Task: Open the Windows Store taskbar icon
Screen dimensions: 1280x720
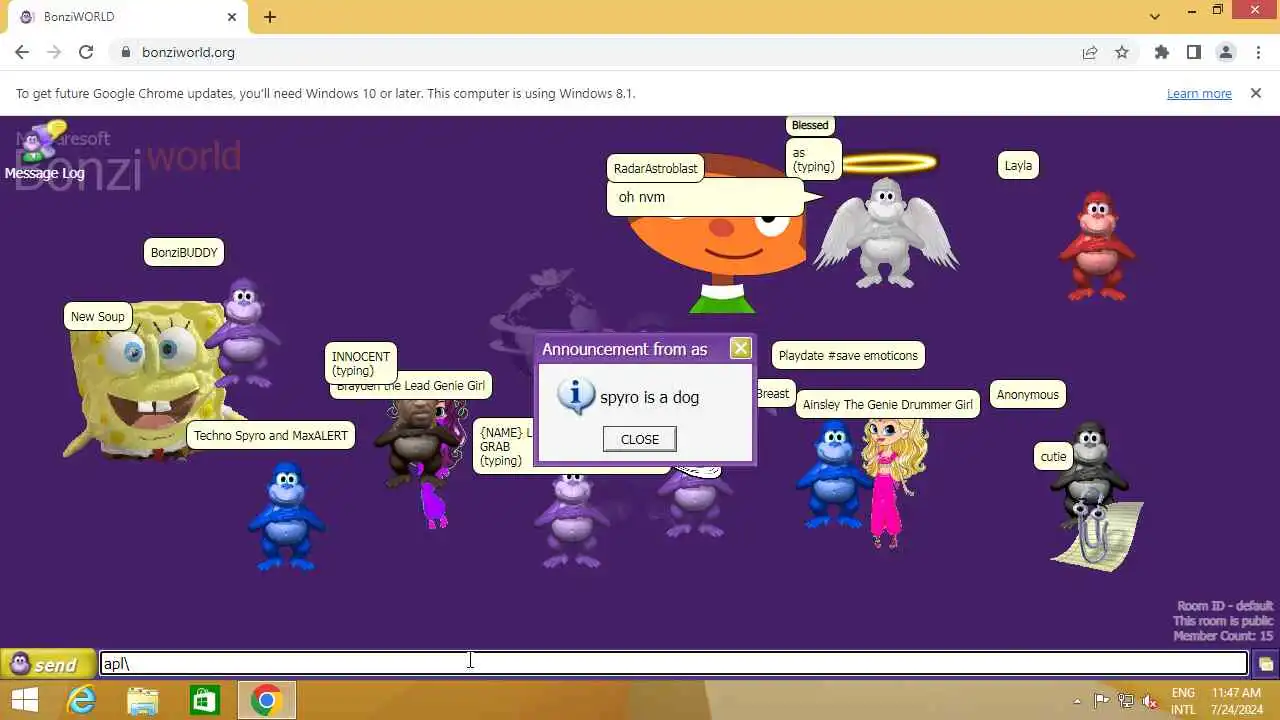Action: pos(204,701)
